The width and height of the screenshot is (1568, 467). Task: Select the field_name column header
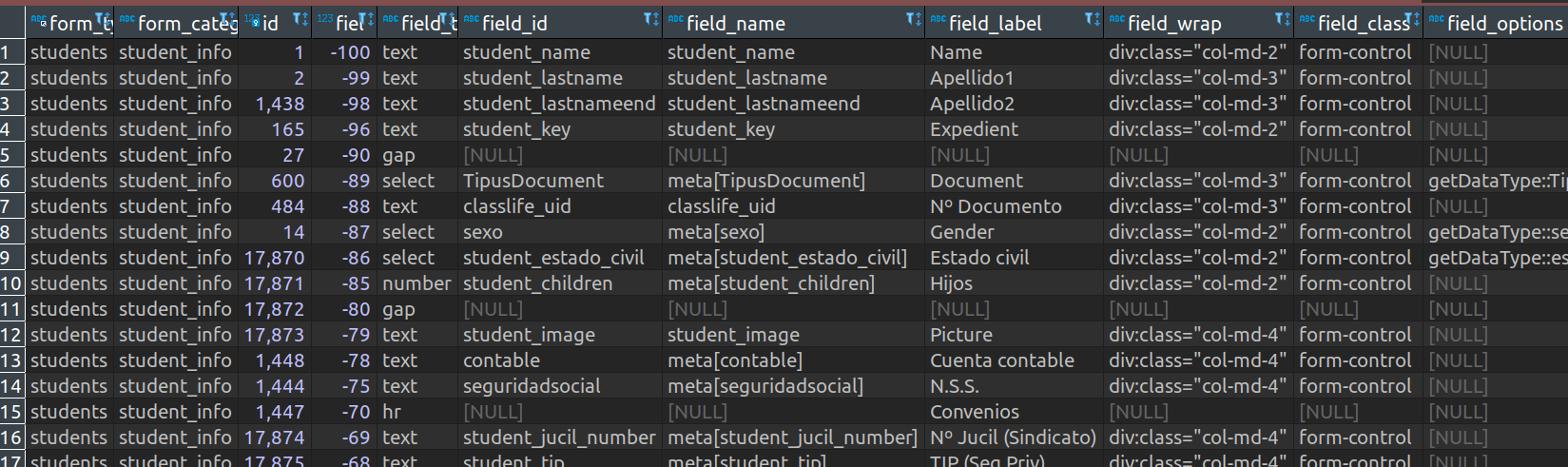coord(793,23)
